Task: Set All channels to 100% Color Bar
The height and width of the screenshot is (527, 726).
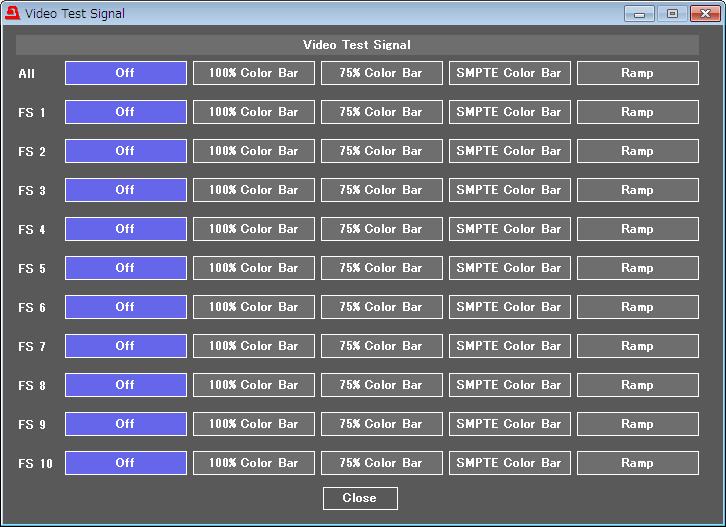Action: click(254, 73)
